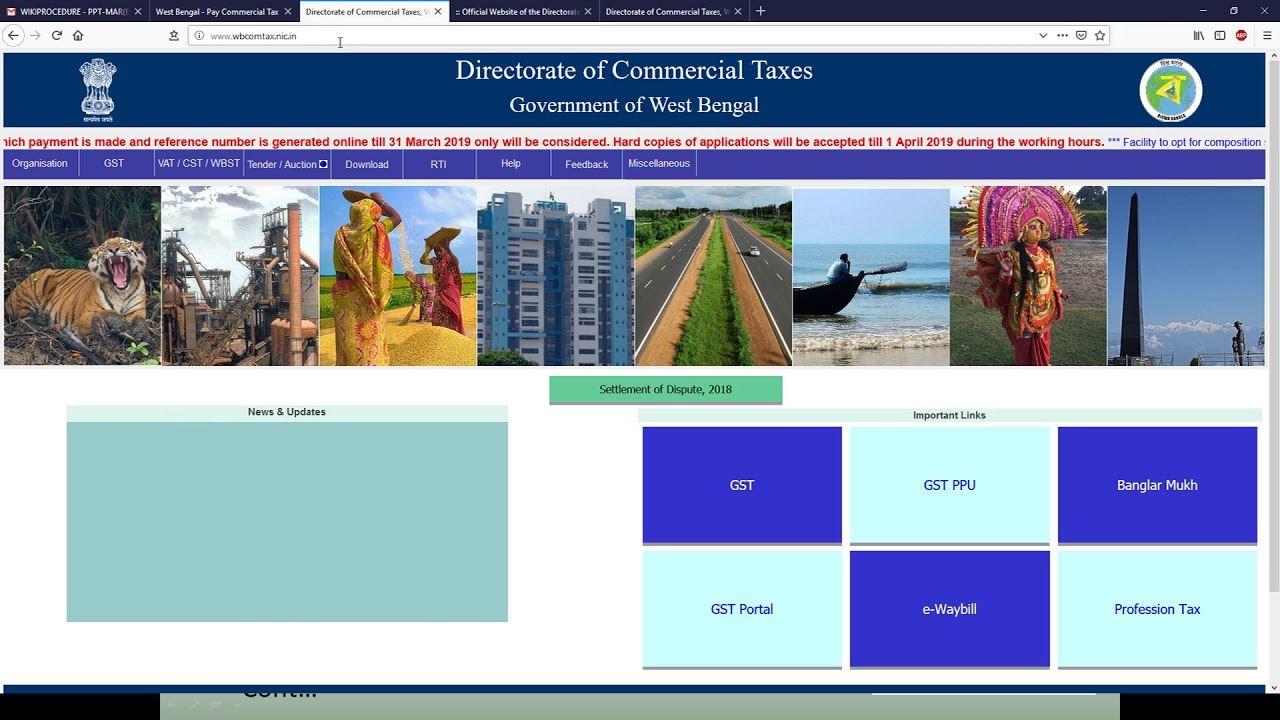Open the Help menu
This screenshot has width=1280, height=720.
[511, 163]
